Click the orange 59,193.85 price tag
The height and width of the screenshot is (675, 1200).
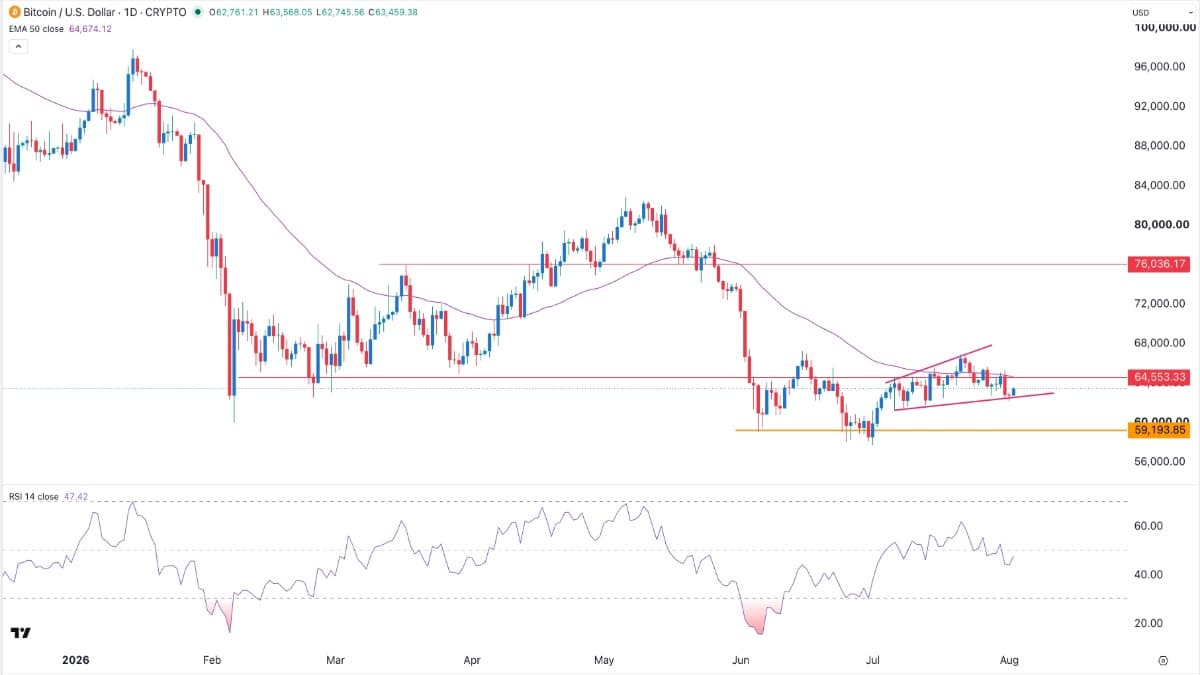coord(1159,430)
